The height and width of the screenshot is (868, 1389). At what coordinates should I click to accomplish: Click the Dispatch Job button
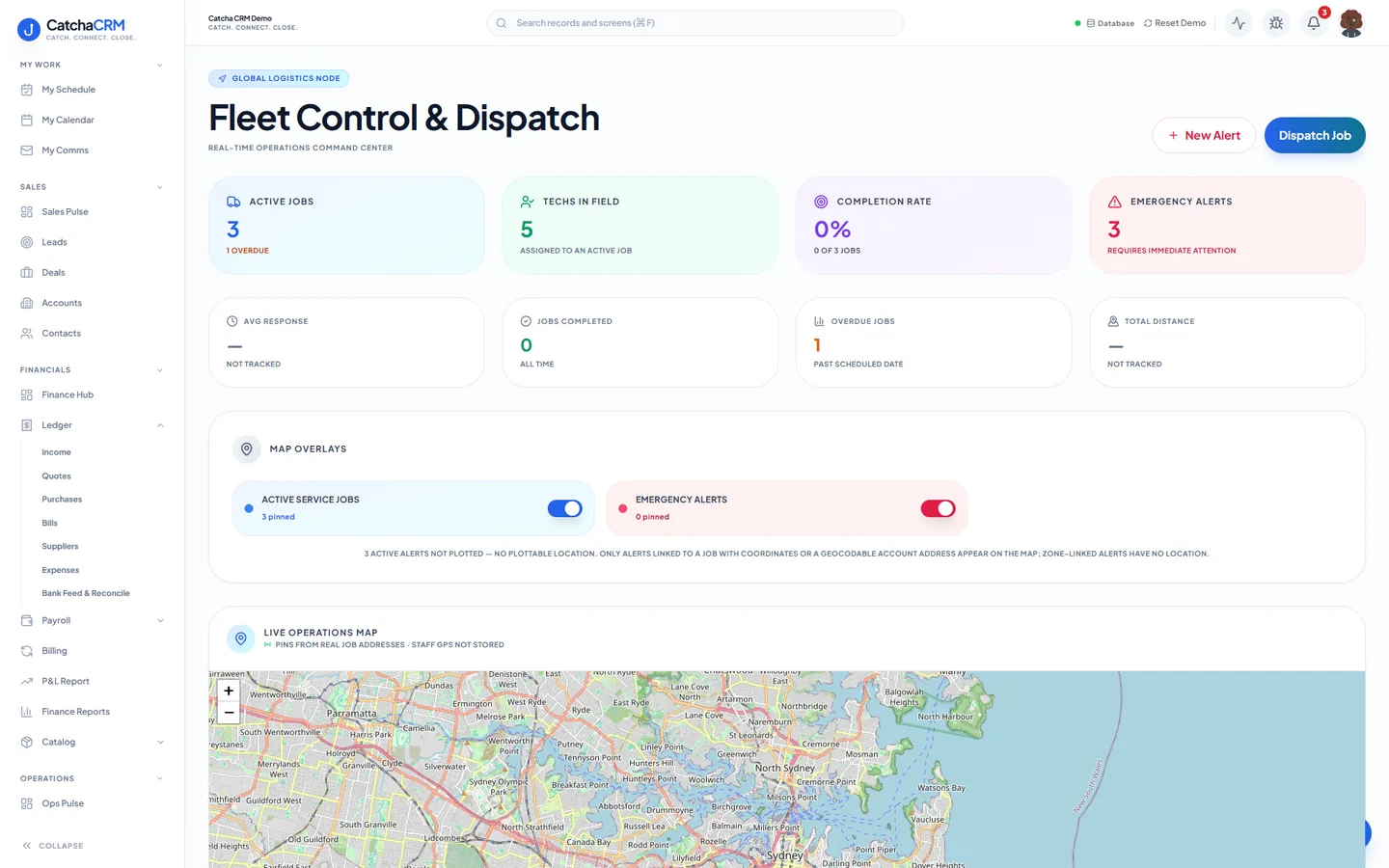tap(1315, 135)
